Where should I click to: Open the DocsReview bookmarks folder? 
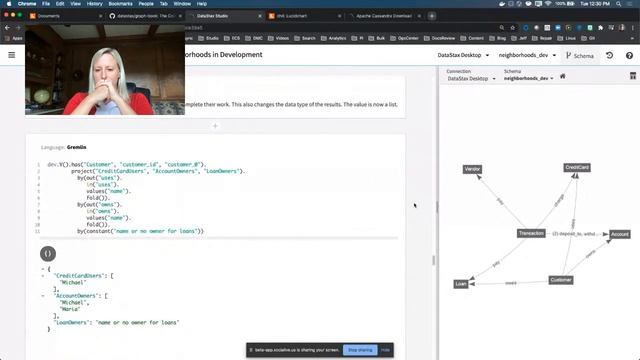(x=439, y=38)
